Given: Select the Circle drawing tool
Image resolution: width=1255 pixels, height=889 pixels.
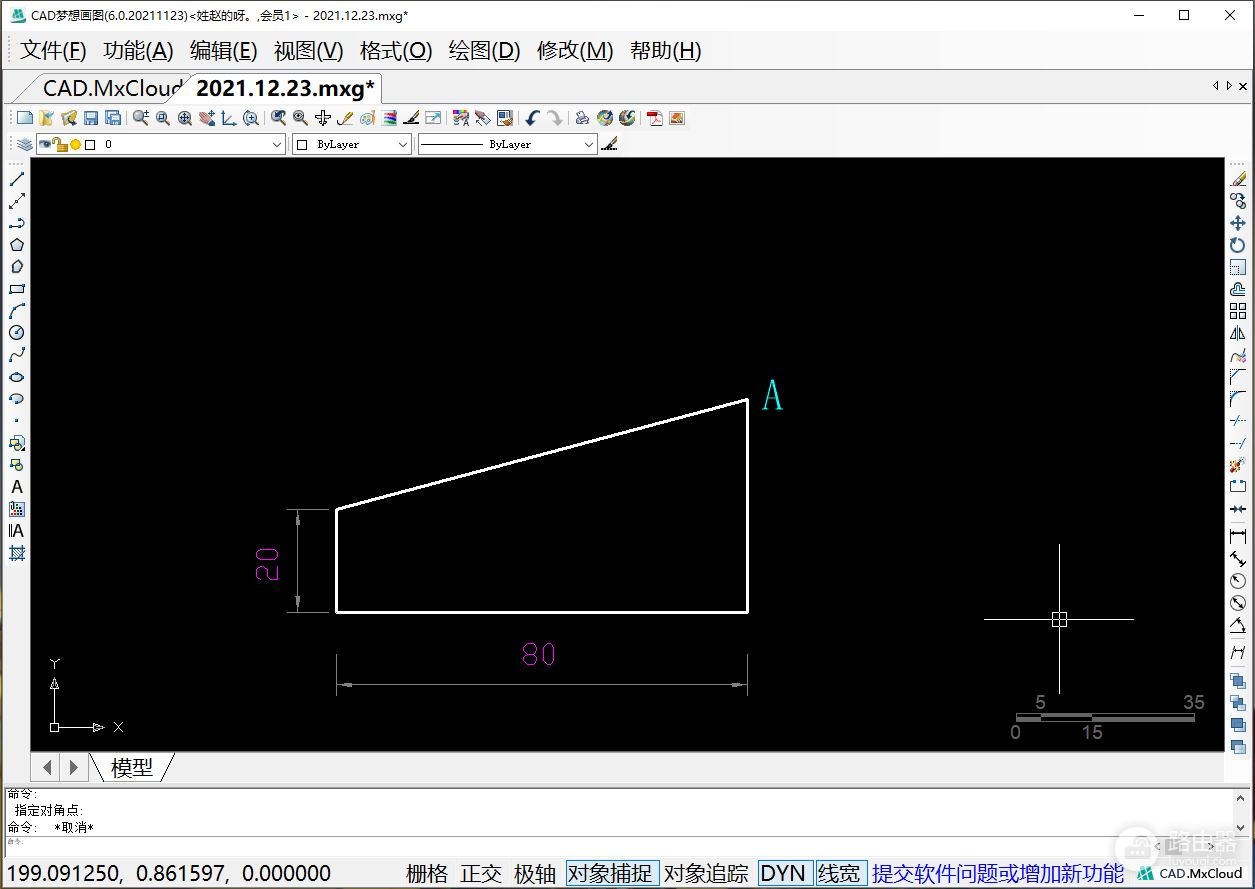Looking at the screenshot, I should pyautogui.click(x=17, y=333).
